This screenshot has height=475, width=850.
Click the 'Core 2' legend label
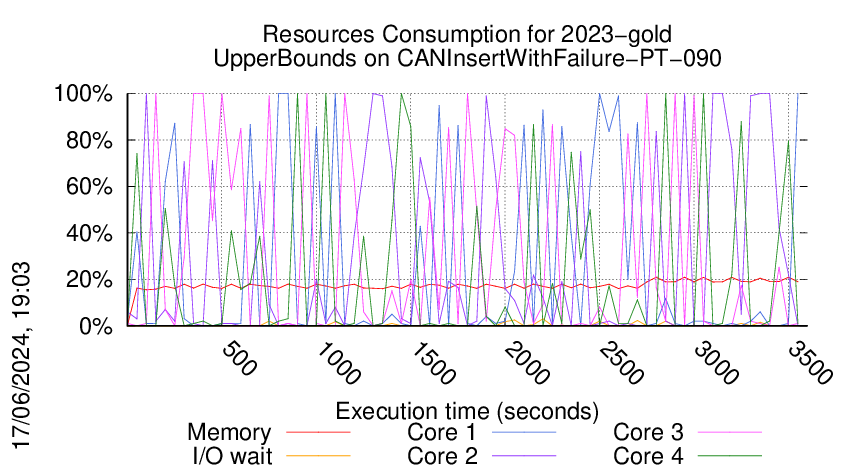click(x=442, y=456)
